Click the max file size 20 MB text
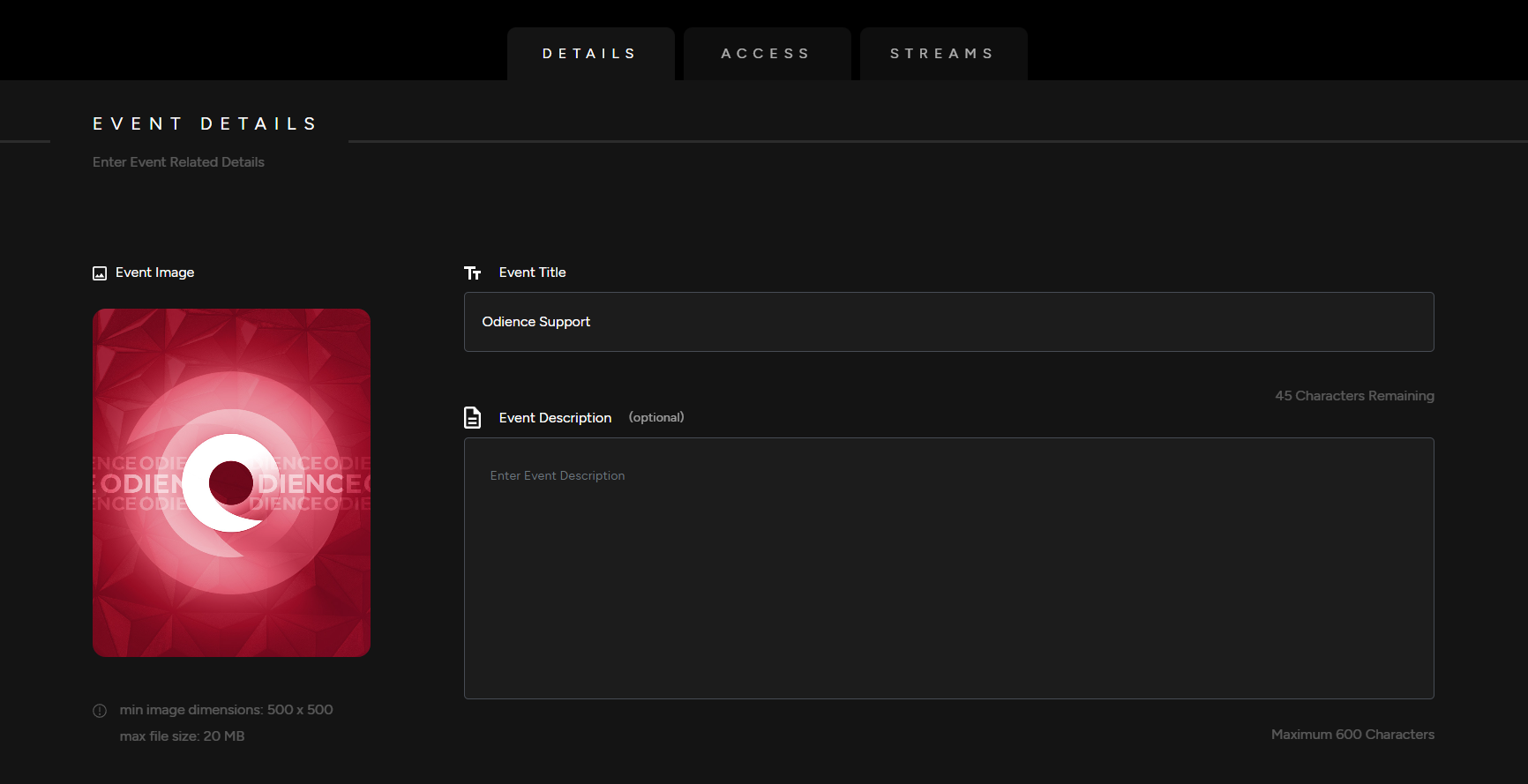1528x784 pixels. (x=182, y=736)
